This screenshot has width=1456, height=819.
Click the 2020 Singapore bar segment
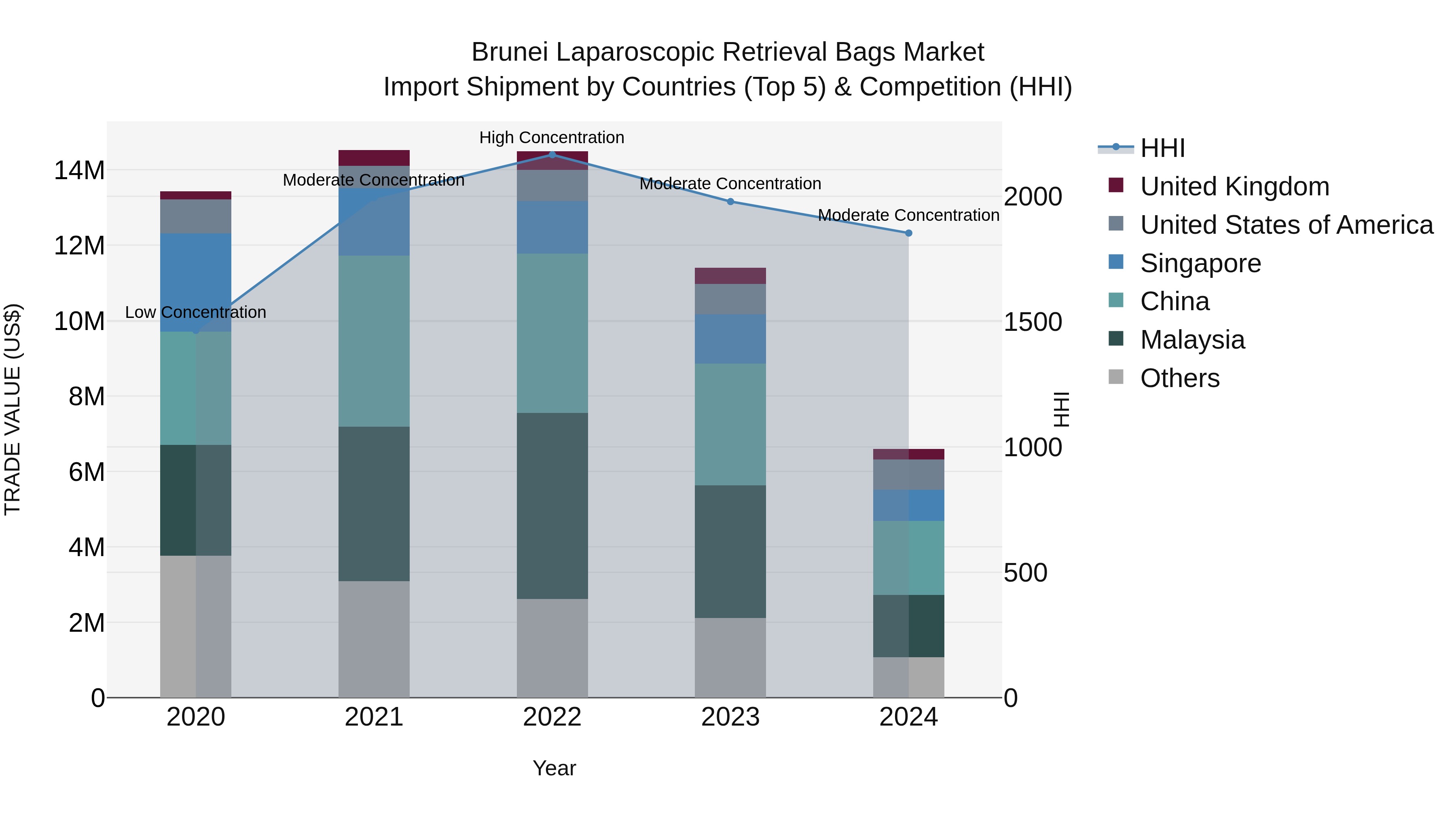(x=196, y=283)
